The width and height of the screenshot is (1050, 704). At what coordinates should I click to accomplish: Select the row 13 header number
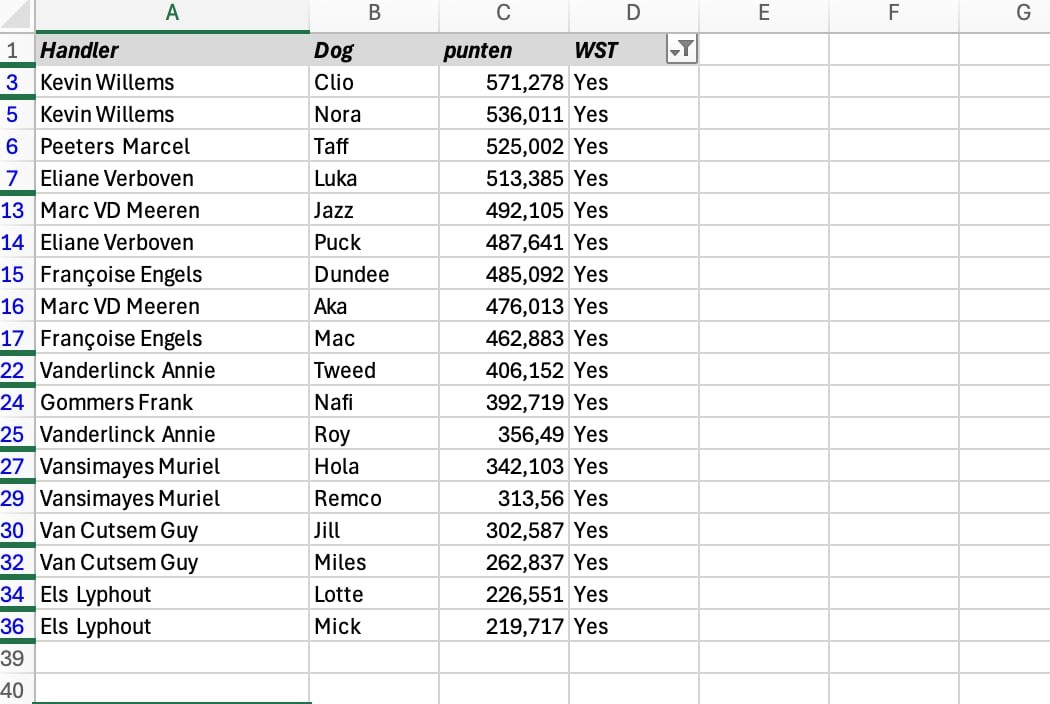coord(13,210)
